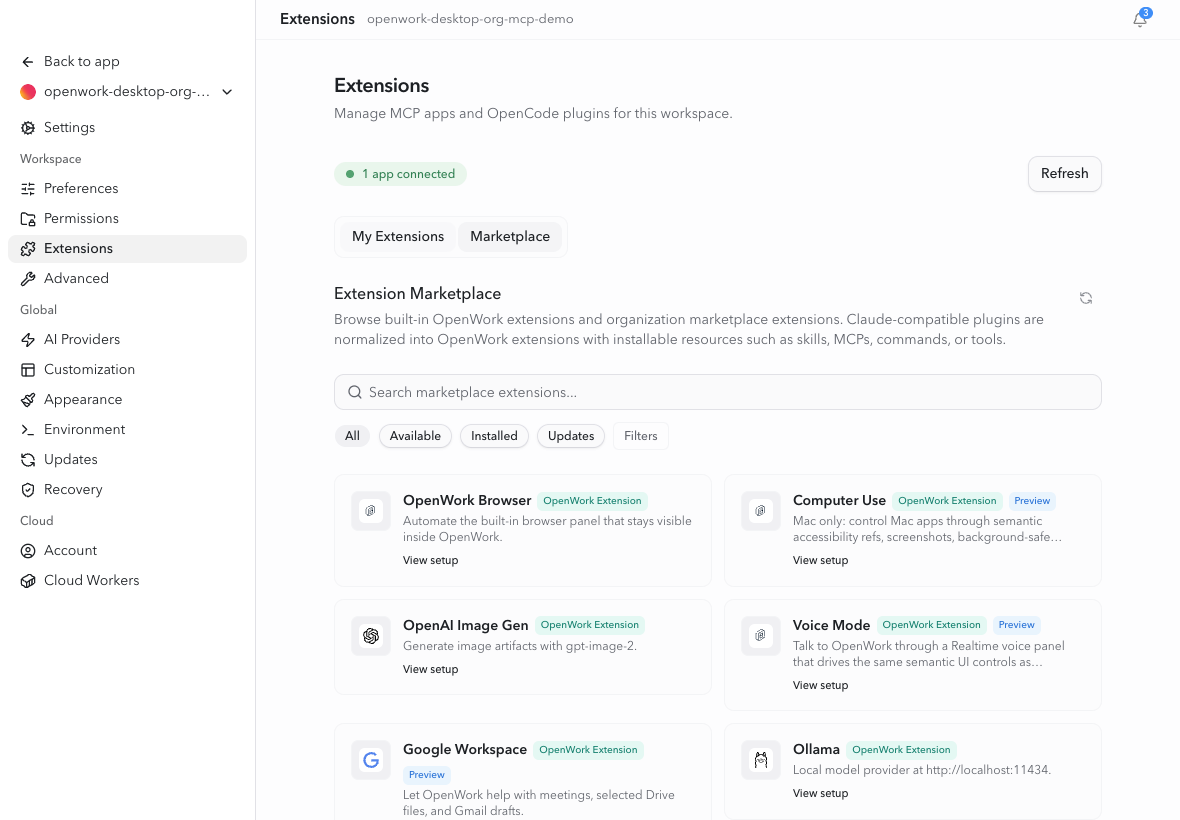The image size is (1180, 820).
Task: Click the workspace color avatar circle
Action: pos(28,92)
